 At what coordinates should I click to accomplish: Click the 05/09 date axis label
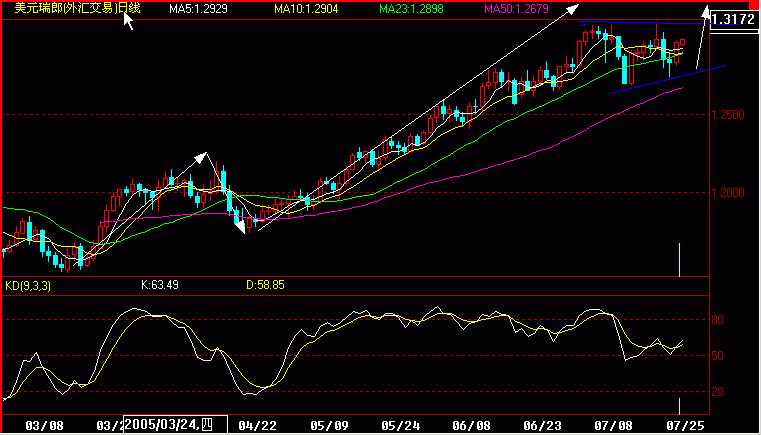coord(331,426)
